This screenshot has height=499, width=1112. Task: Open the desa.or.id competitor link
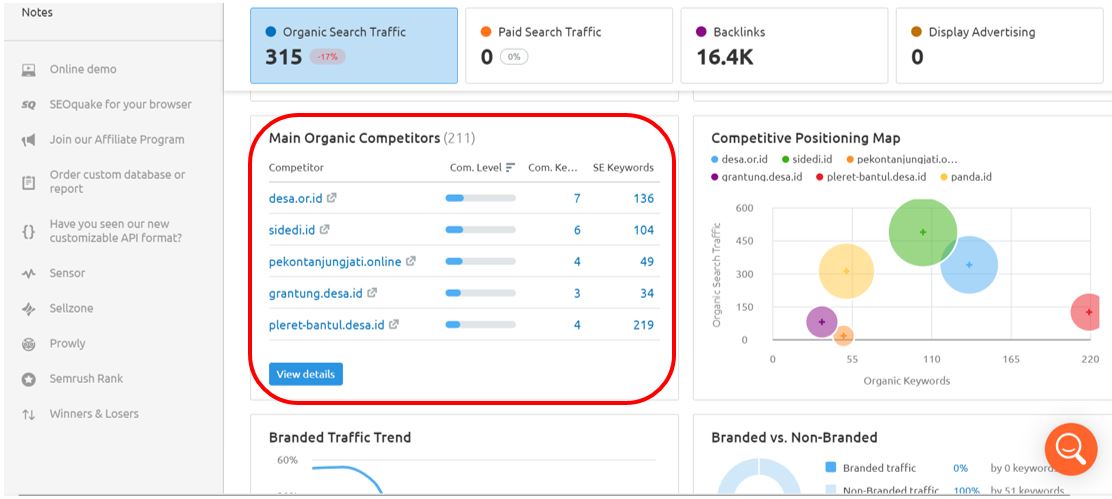[296, 198]
